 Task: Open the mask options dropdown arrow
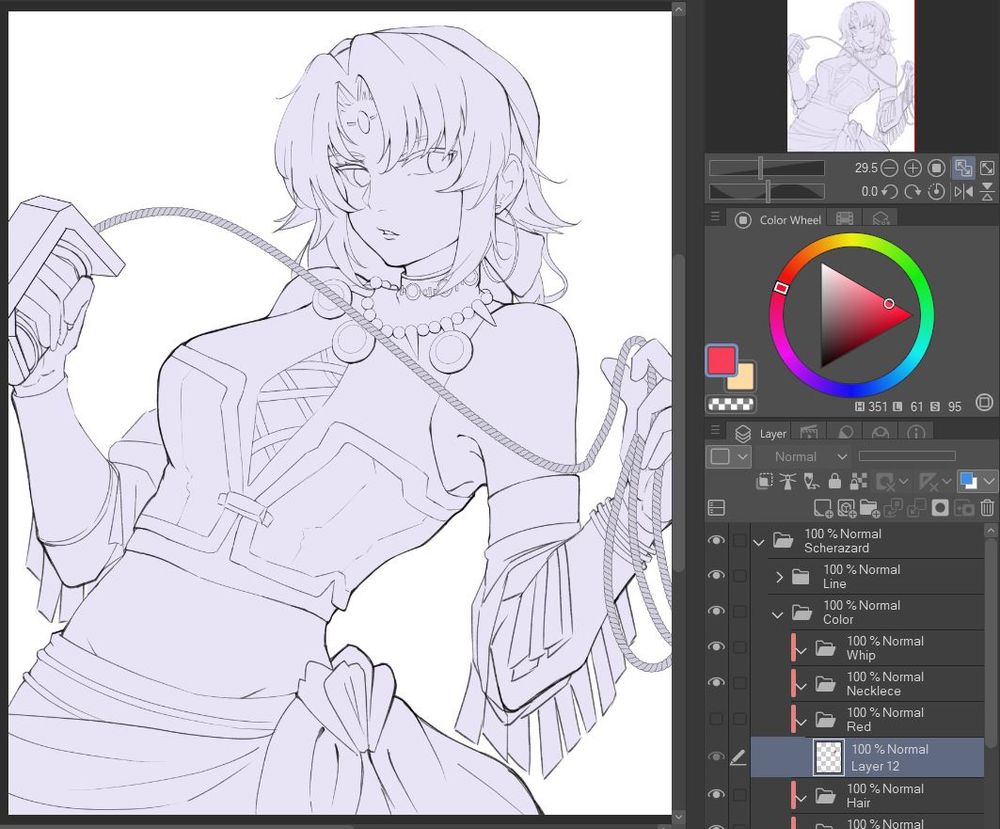pyautogui.click(x=903, y=481)
